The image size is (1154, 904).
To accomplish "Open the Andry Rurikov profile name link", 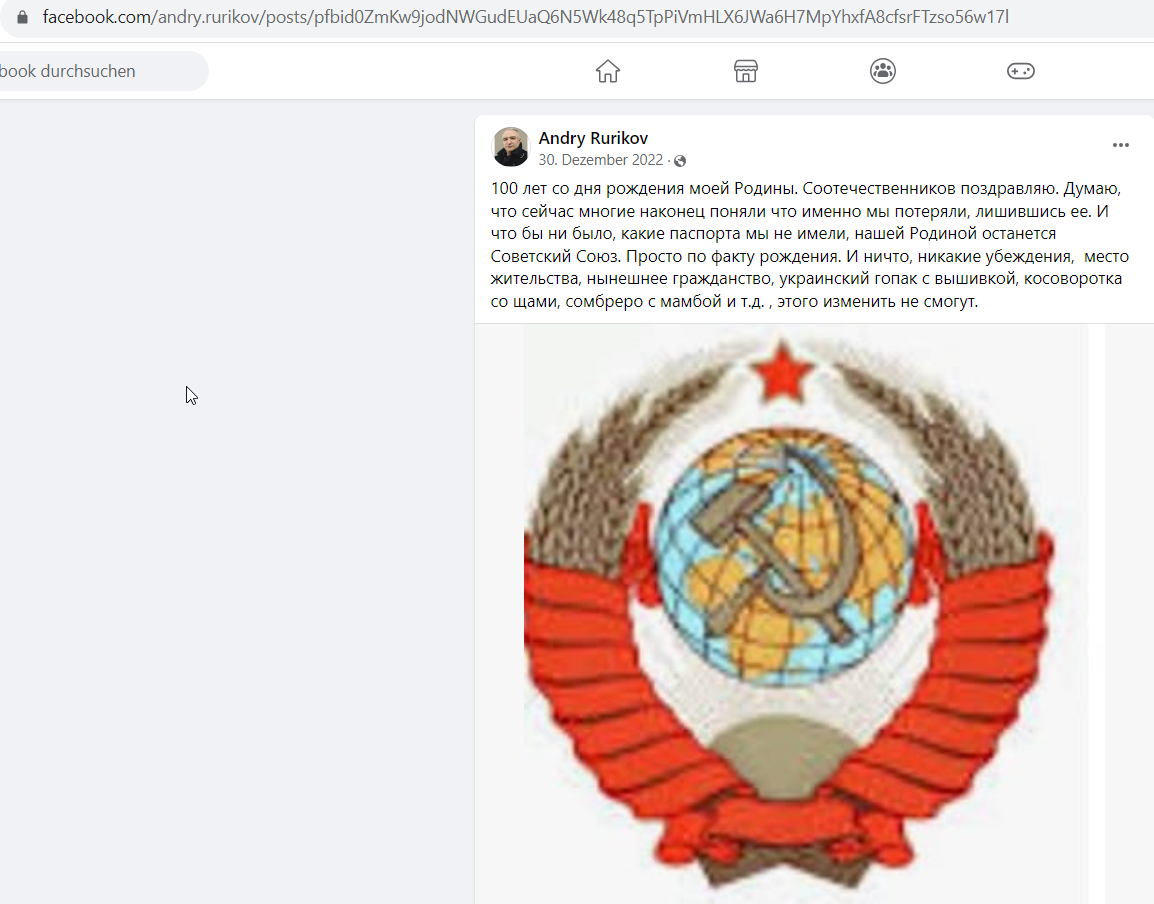I will click(x=593, y=138).
